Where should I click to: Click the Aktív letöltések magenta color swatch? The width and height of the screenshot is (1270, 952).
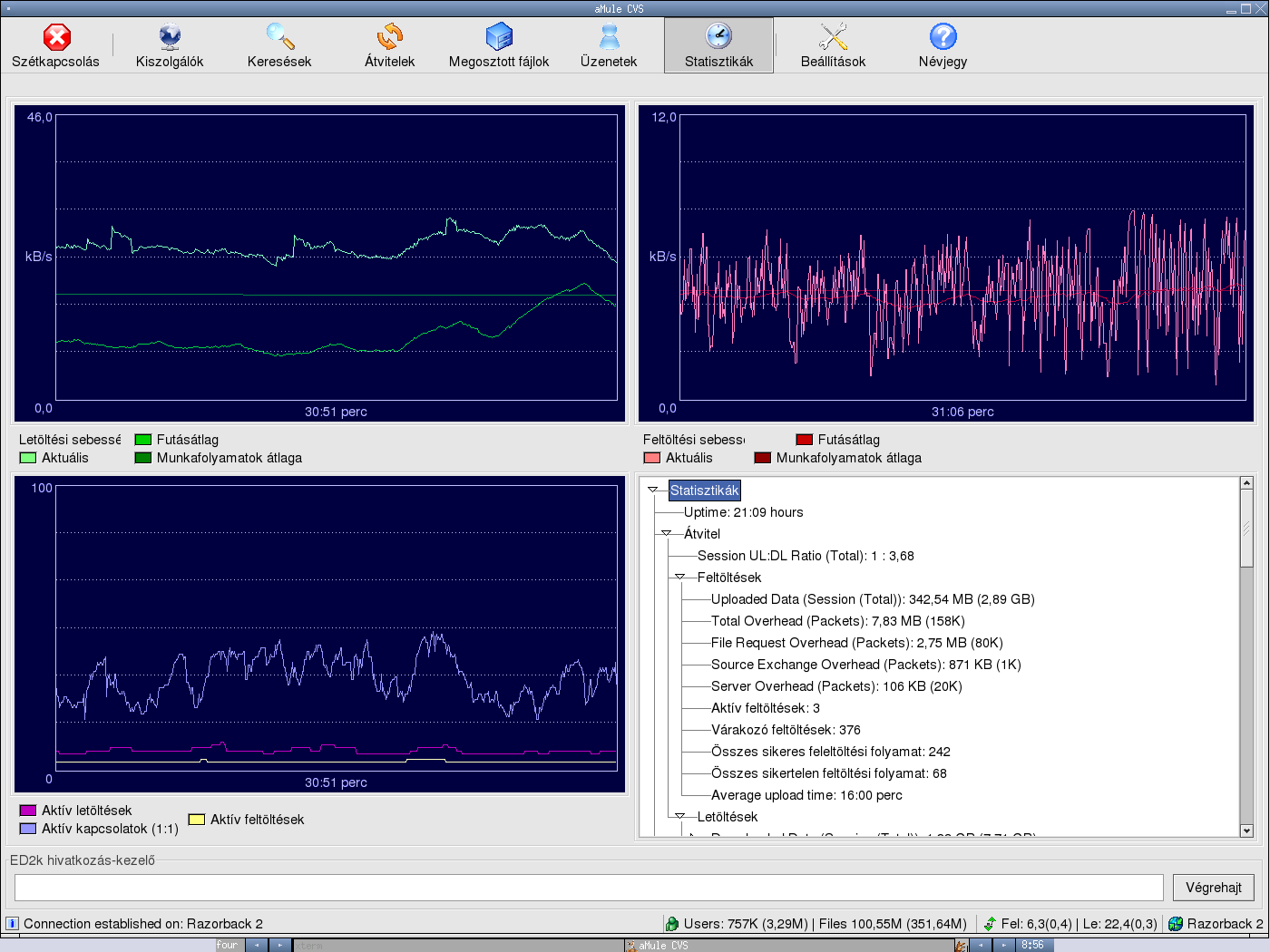(x=28, y=811)
